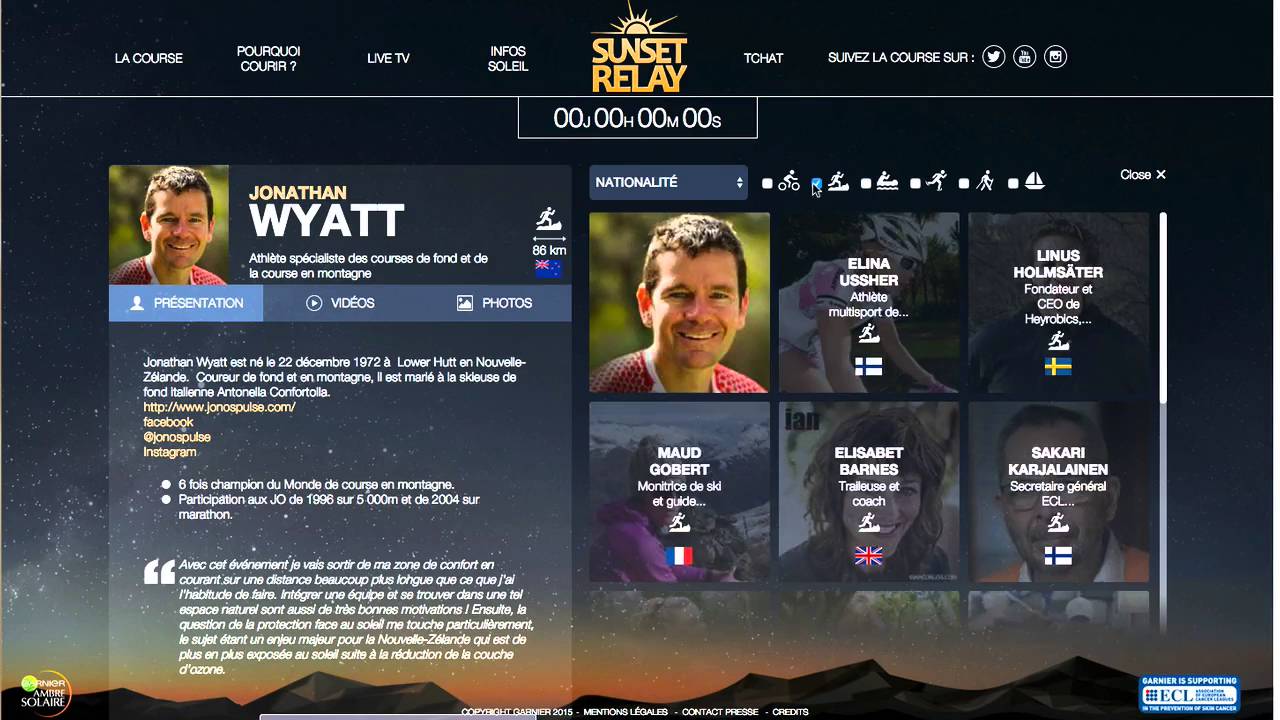This screenshot has height=720, width=1280.
Task: Open the Mentions Légales footer link
Action: coord(625,712)
